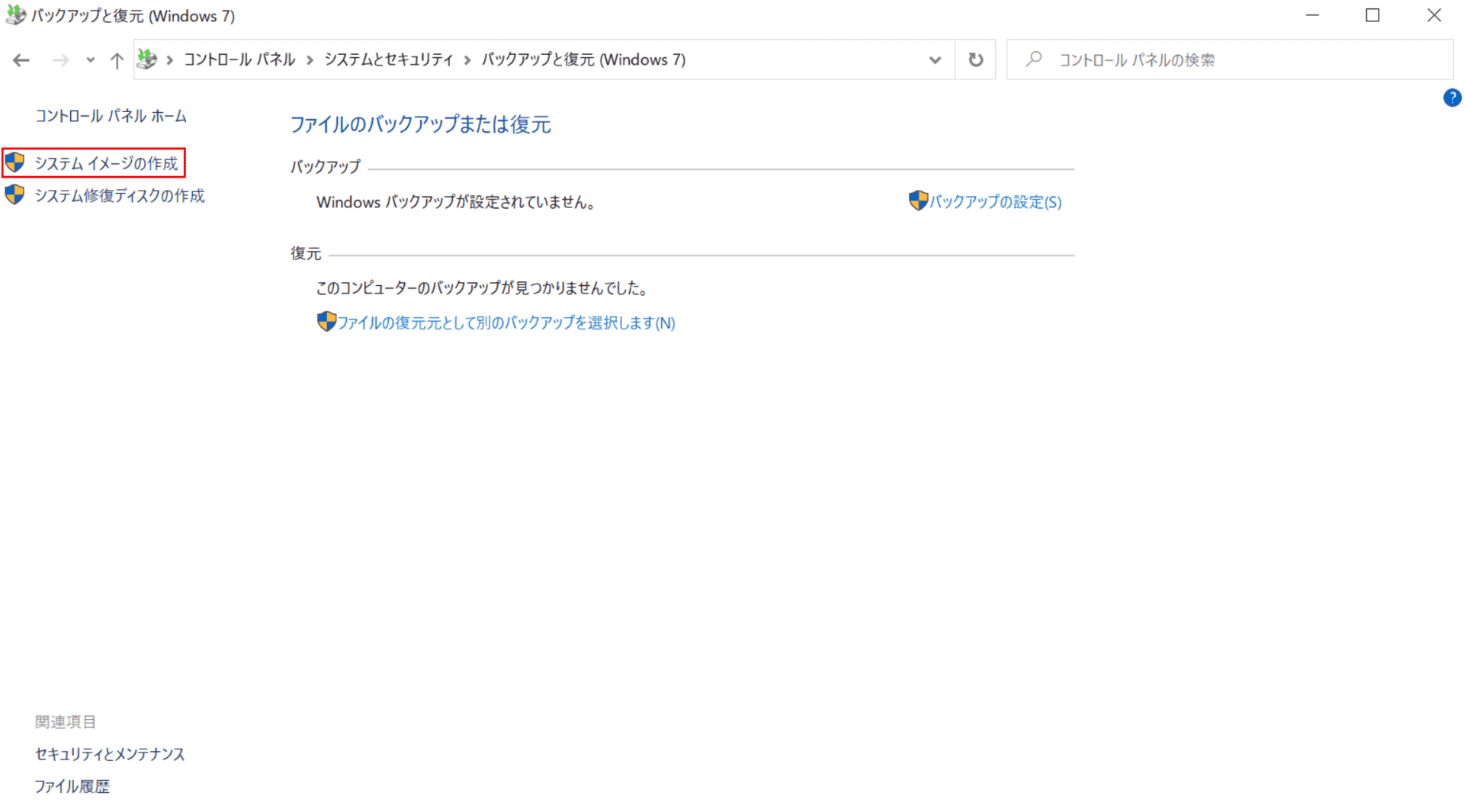Image resolution: width=1464 pixels, height=812 pixels.
Task: Click the バックアップ section label
Action: point(326,167)
